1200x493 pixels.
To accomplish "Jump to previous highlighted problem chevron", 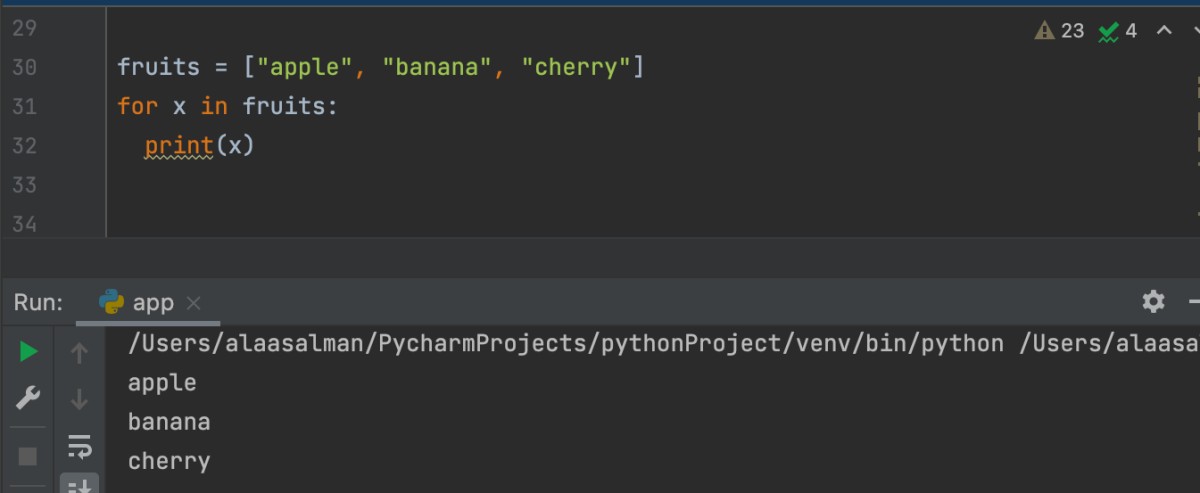I will click(1164, 30).
